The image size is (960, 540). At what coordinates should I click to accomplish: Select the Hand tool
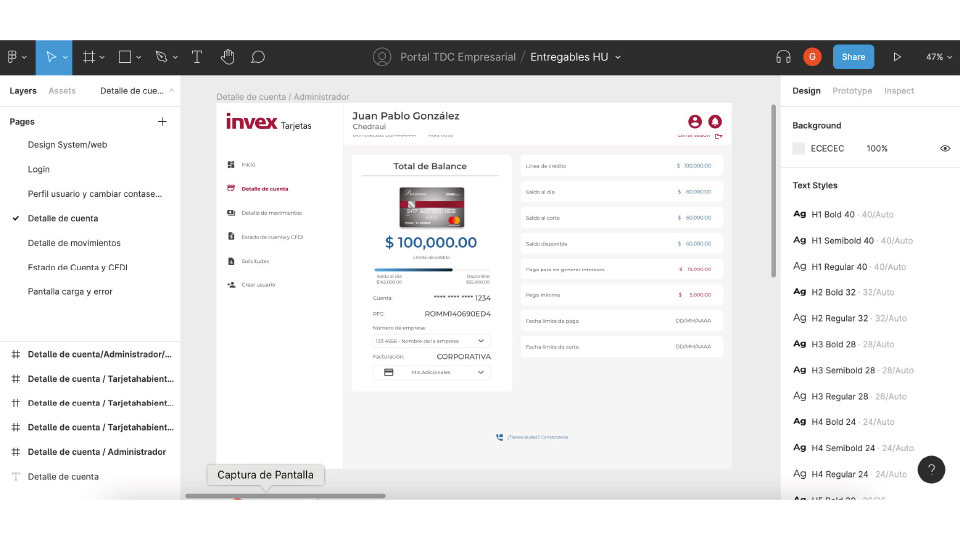(x=227, y=57)
